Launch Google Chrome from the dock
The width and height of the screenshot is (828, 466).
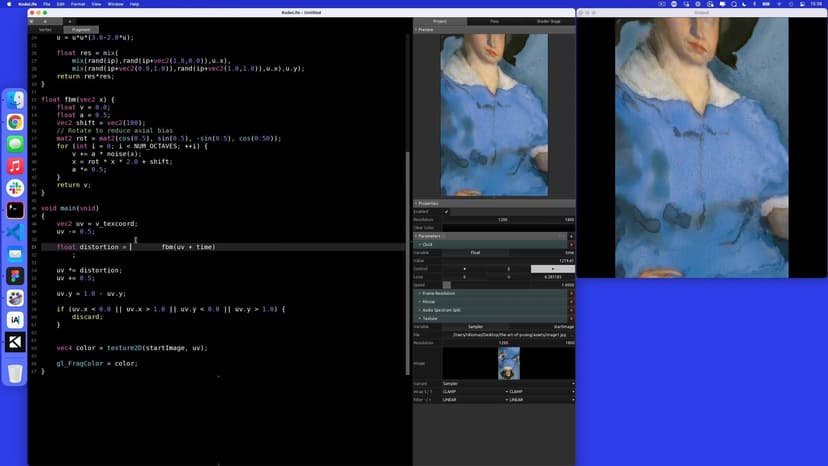coord(15,122)
